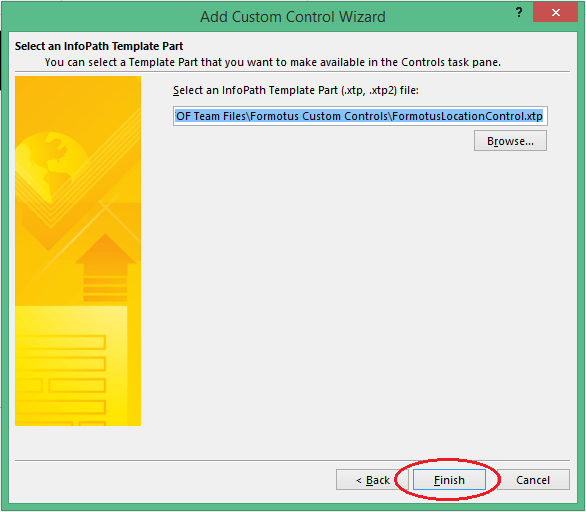Click the template part file path field

coord(360,116)
